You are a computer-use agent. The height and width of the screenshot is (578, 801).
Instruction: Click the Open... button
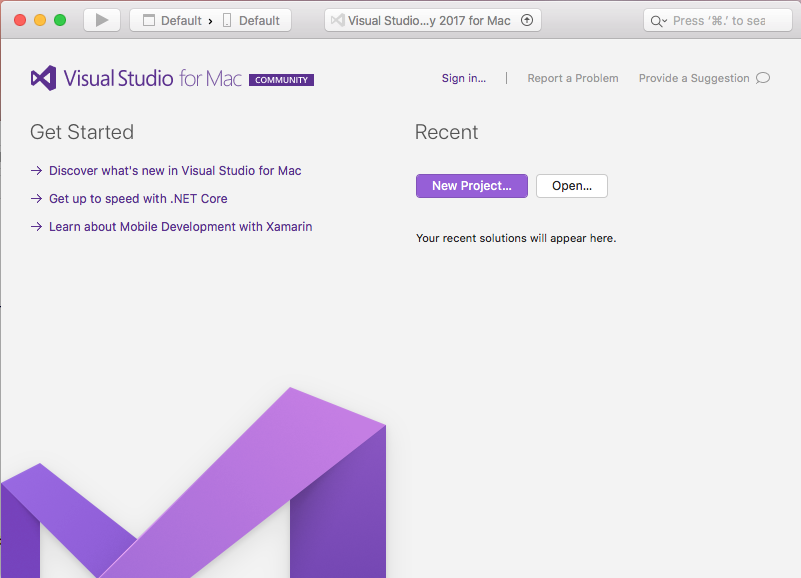click(572, 186)
